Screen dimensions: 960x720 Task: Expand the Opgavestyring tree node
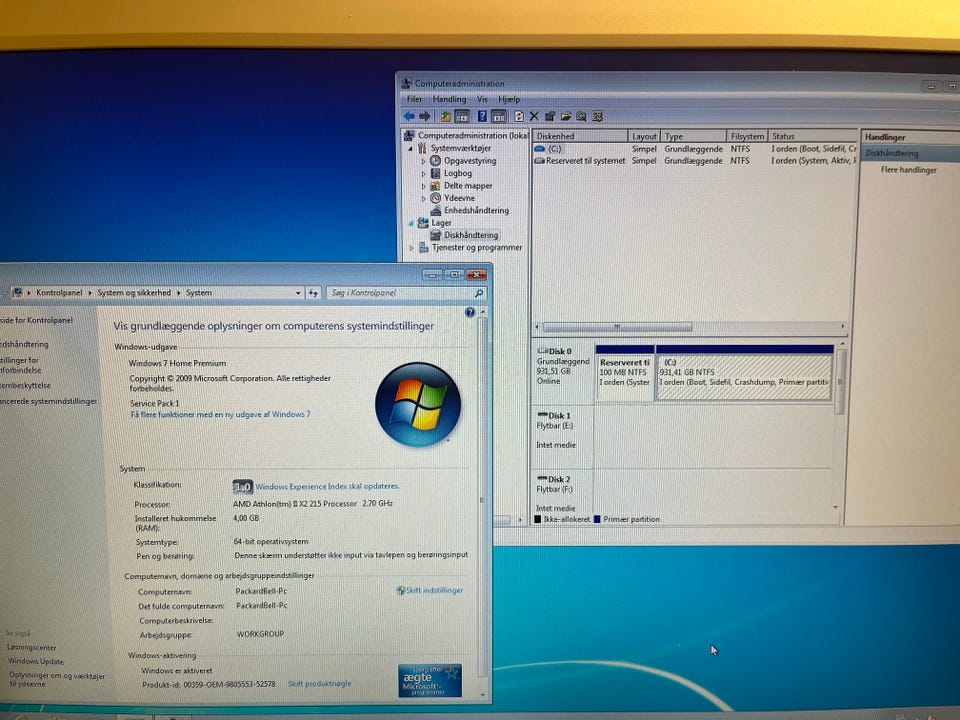pyautogui.click(x=423, y=161)
